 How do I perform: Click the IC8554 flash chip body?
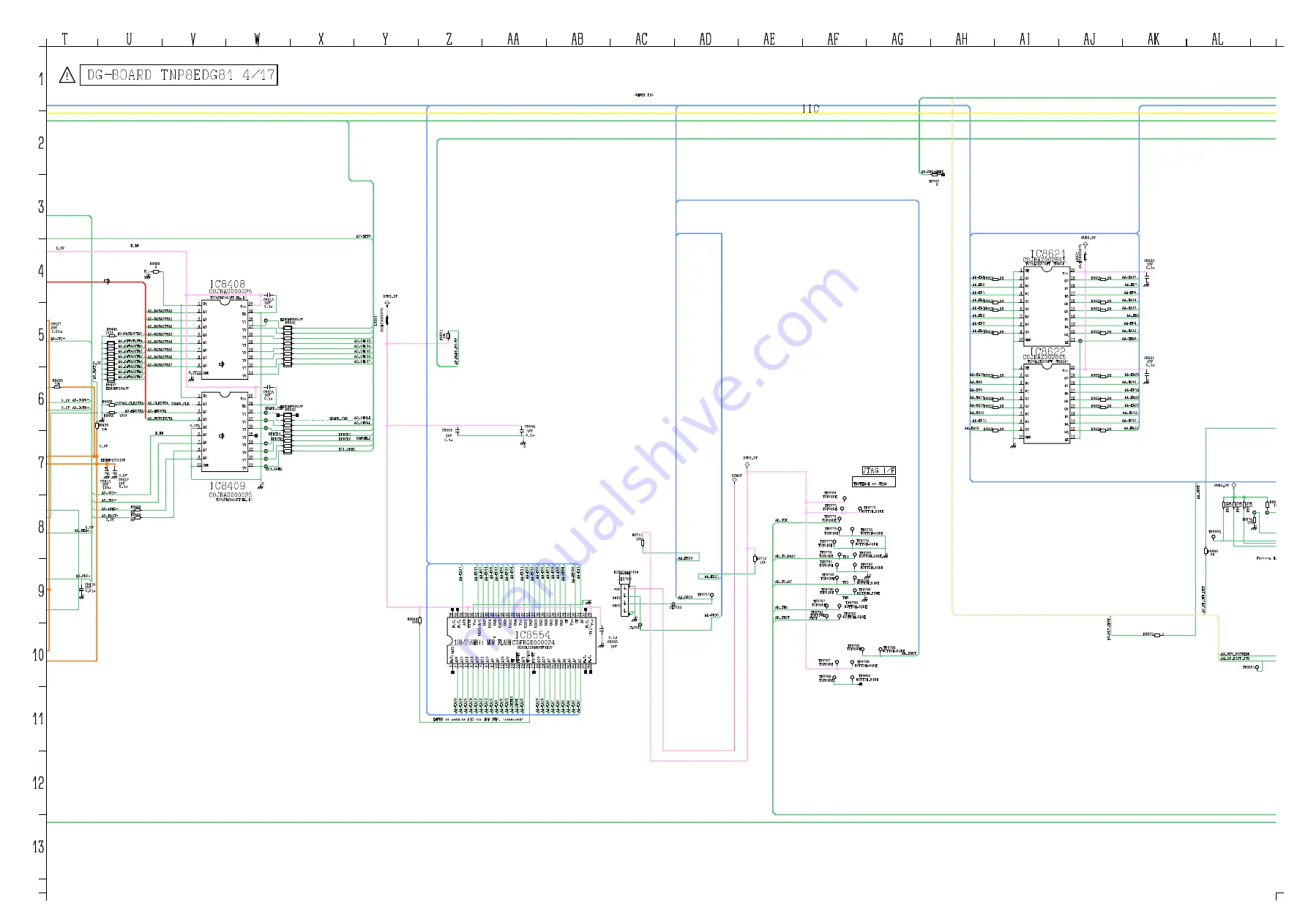(x=521, y=640)
